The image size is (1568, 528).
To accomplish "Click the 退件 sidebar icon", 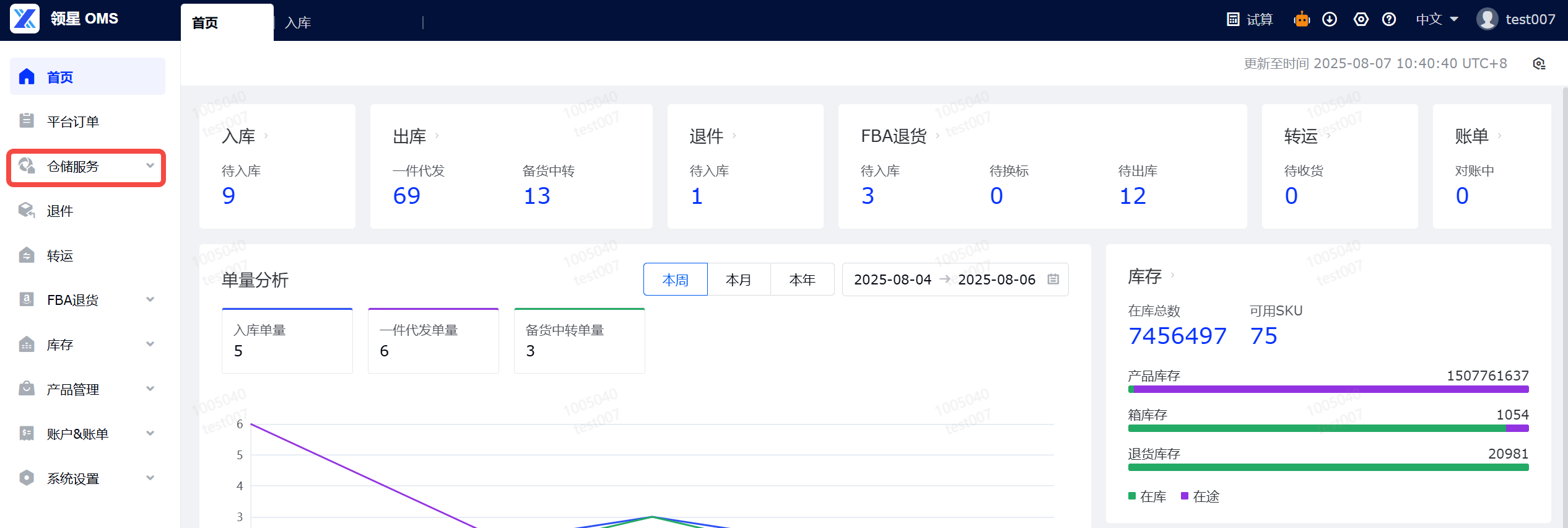I will click(27, 210).
